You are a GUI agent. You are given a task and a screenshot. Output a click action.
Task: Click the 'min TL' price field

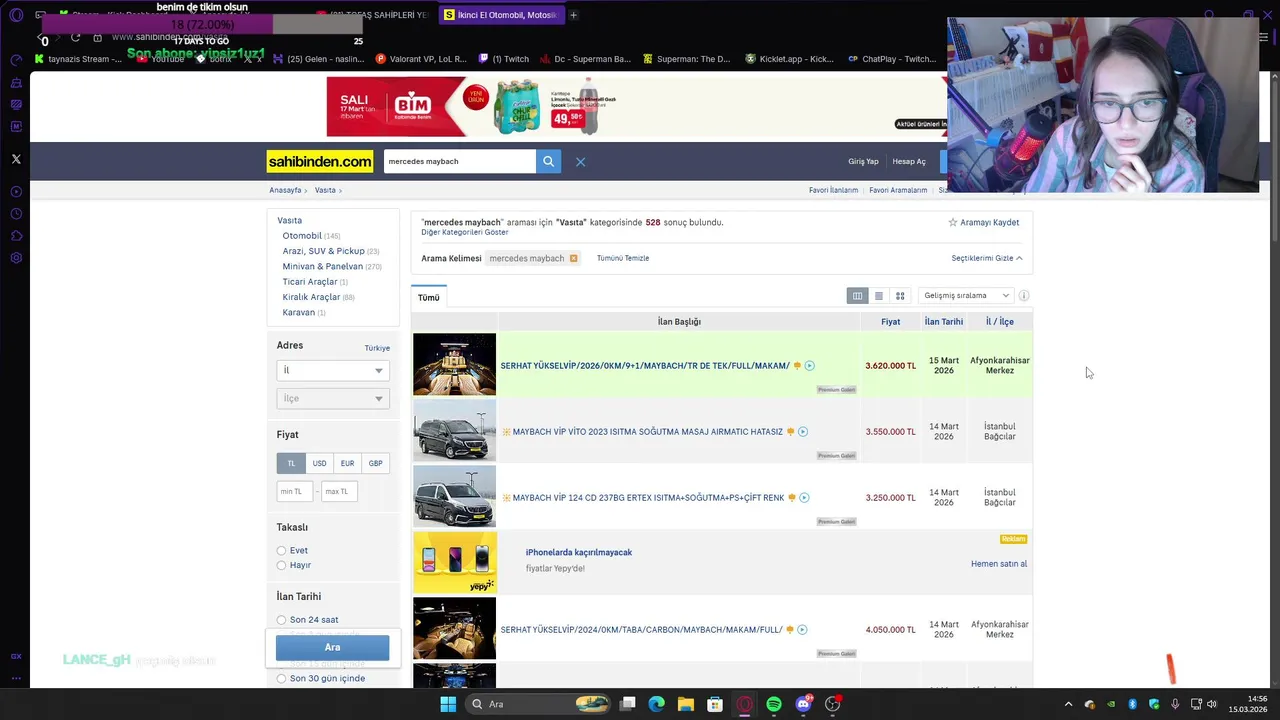click(x=295, y=491)
